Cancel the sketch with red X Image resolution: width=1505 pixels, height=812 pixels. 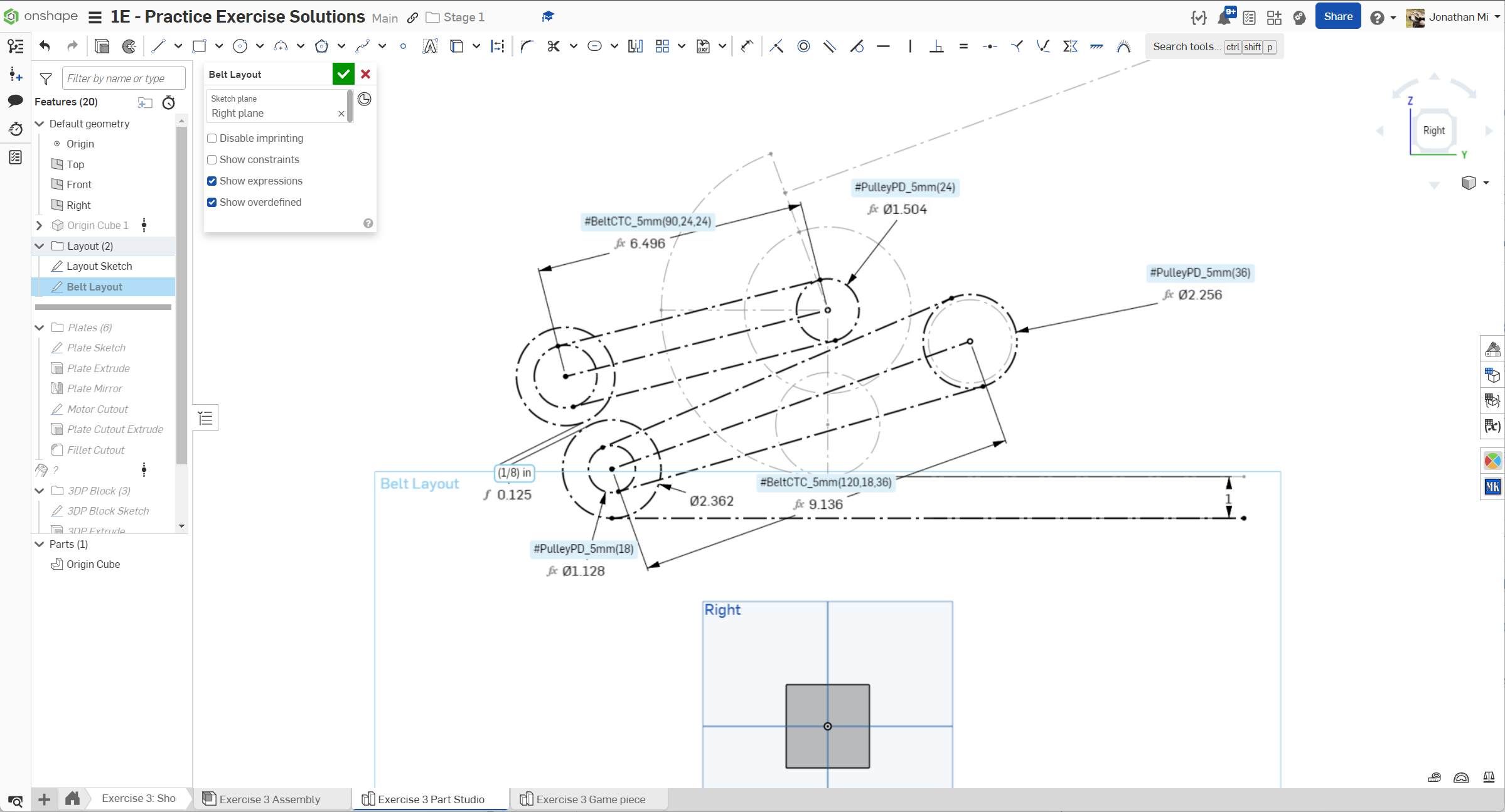366,74
